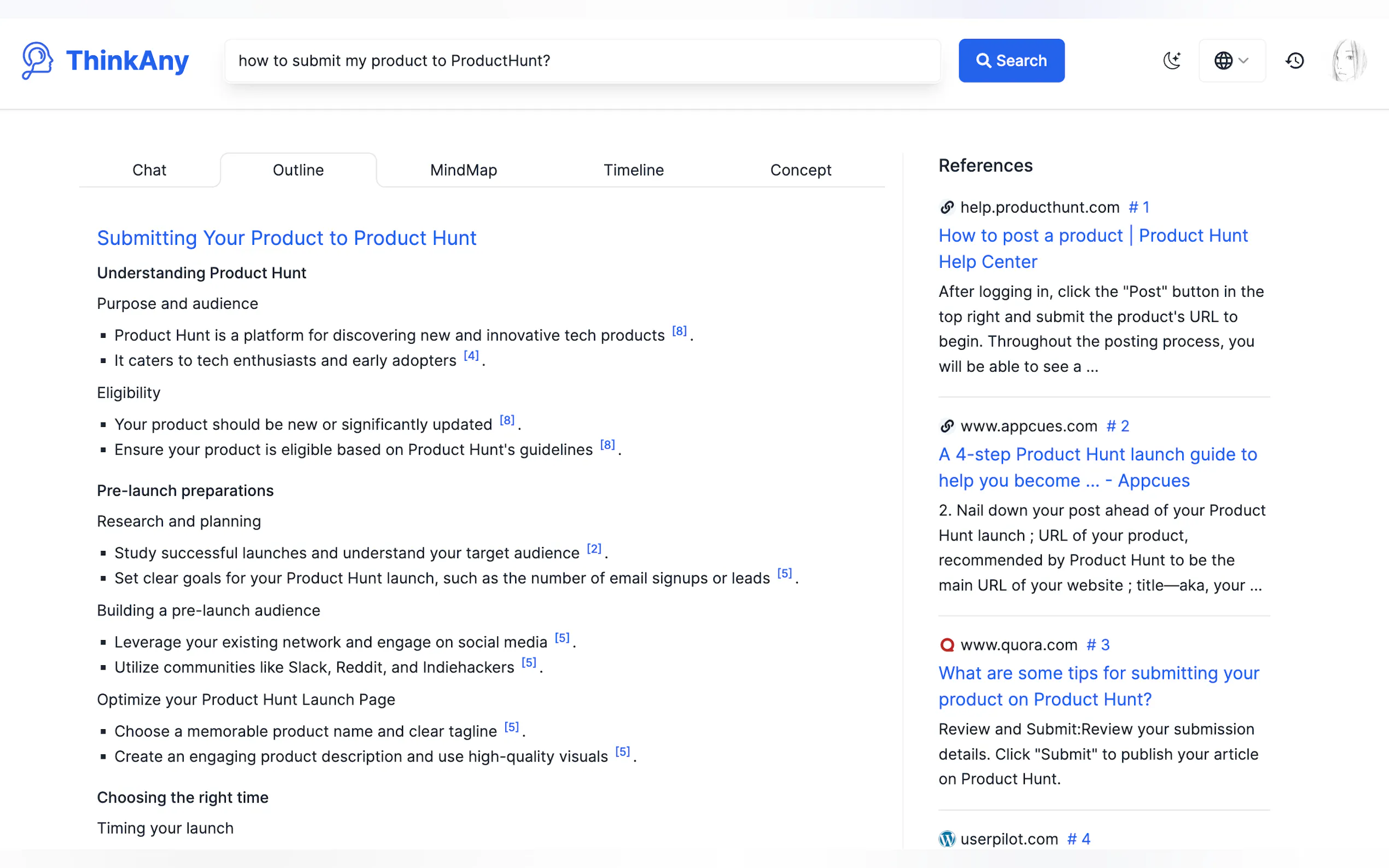Click the WordPress icon beside userpilot.com

coord(947,838)
